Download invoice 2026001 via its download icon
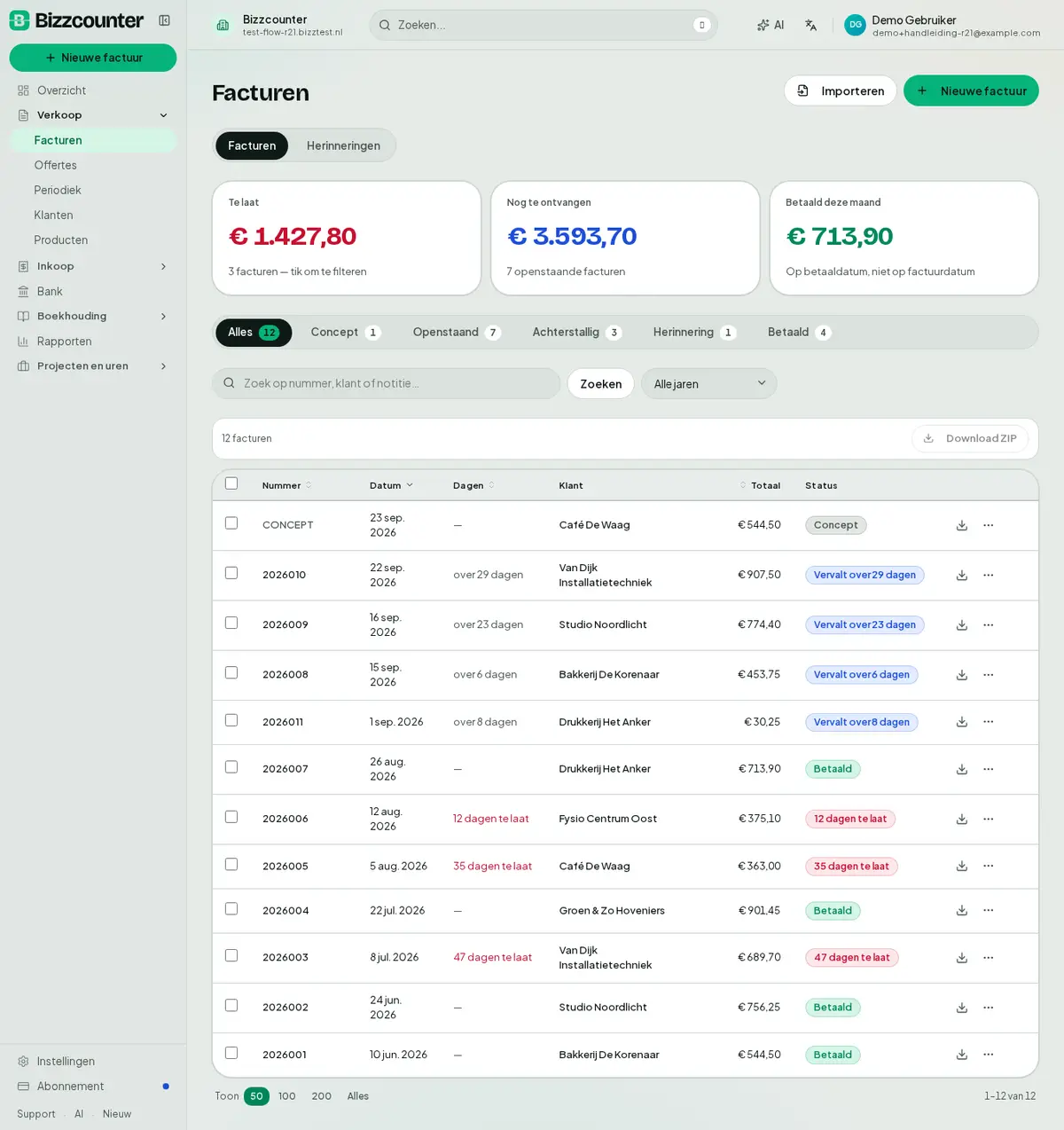The image size is (1064, 1130). tap(962, 1055)
